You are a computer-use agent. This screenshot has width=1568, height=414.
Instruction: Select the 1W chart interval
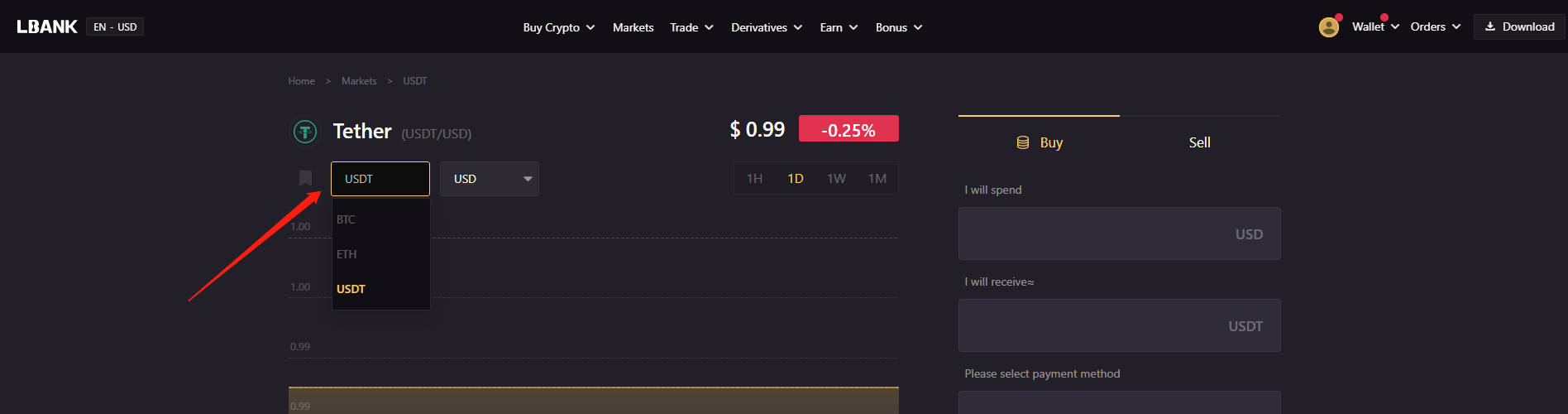point(836,179)
